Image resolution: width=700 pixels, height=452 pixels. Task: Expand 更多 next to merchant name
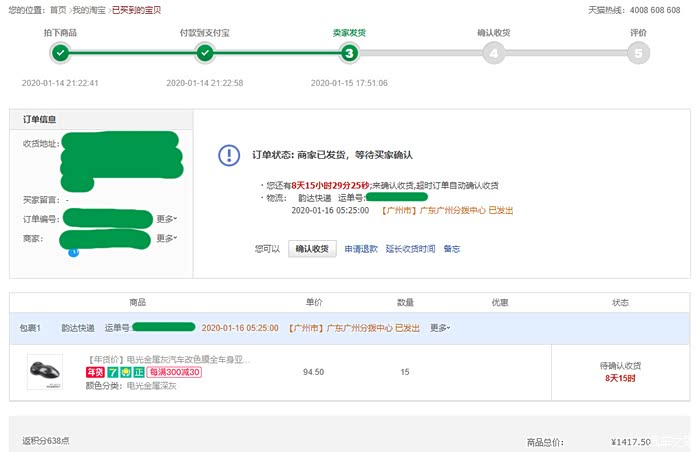167,238
